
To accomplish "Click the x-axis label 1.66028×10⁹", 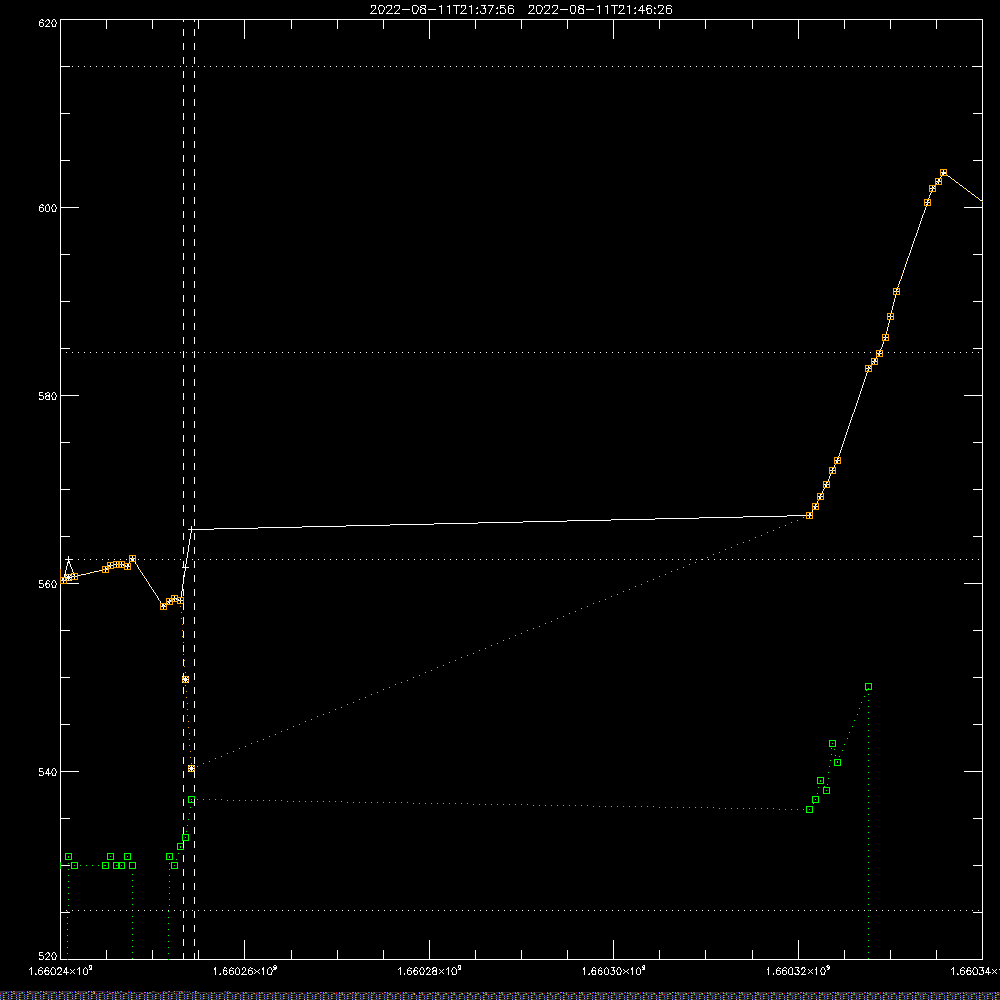I will tap(429, 971).
